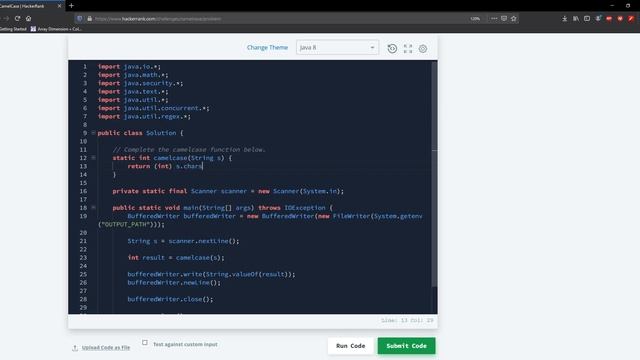
Task: Open the browser downloads panel
Action: (564, 18)
